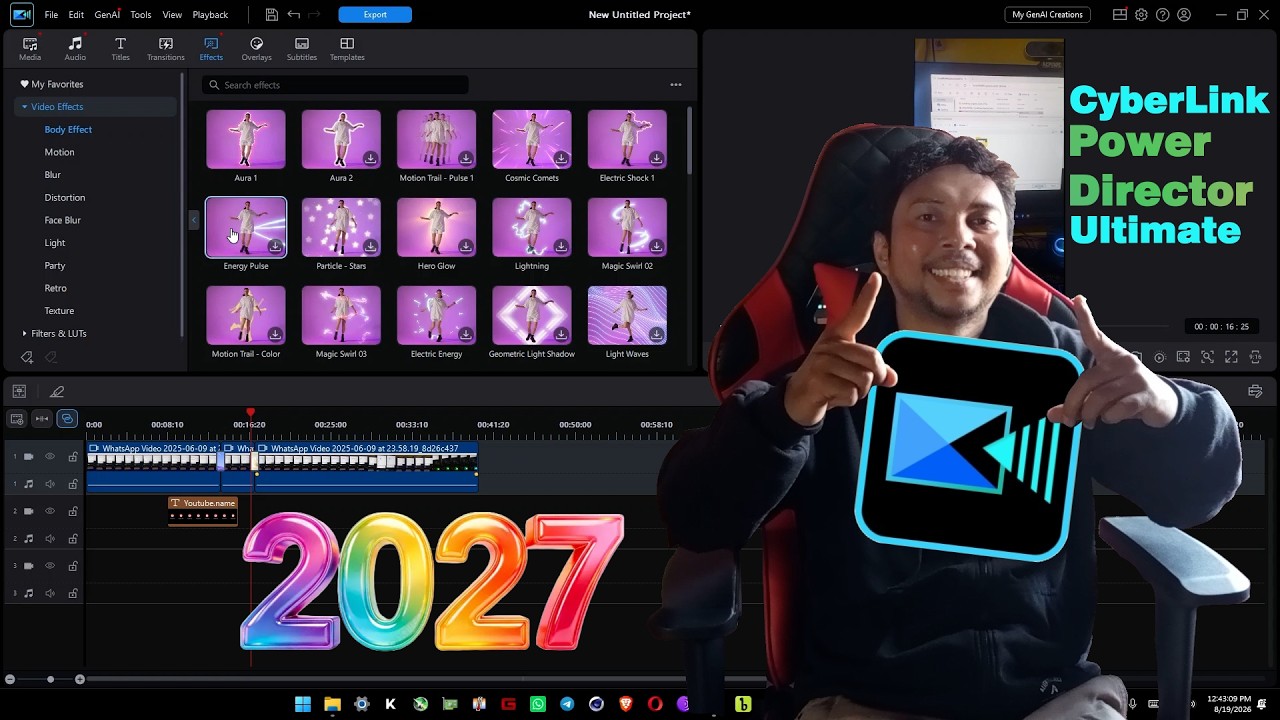1280x720 pixels.
Task: Click the Export button
Action: [x=375, y=15]
